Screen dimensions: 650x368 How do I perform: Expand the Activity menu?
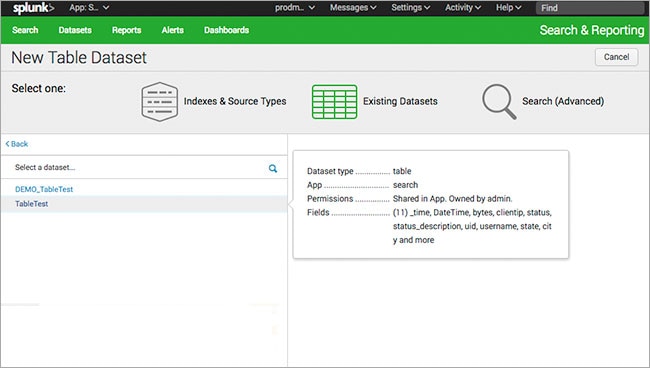[x=463, y=7]
